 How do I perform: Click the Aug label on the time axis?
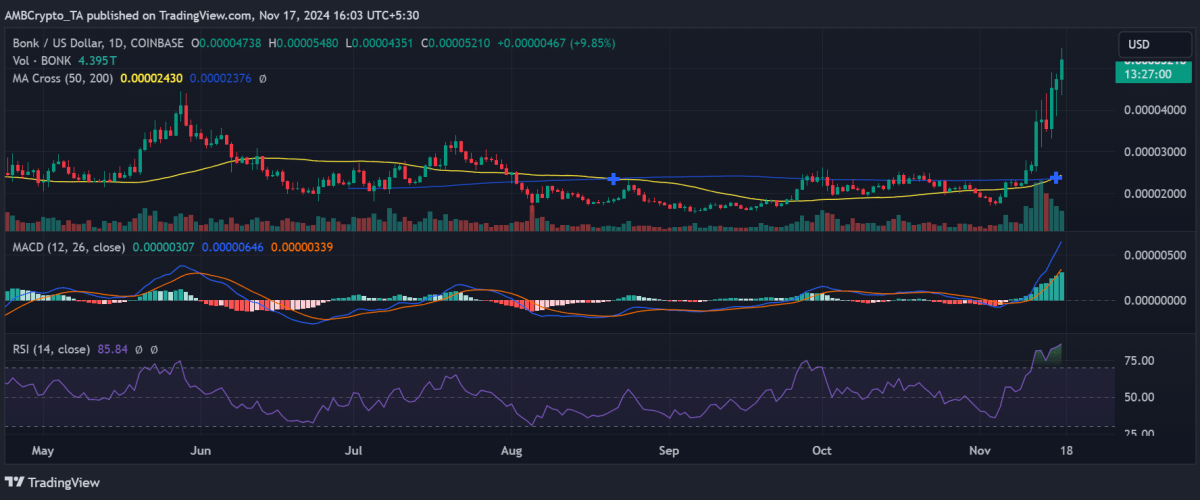coord(511,451)
